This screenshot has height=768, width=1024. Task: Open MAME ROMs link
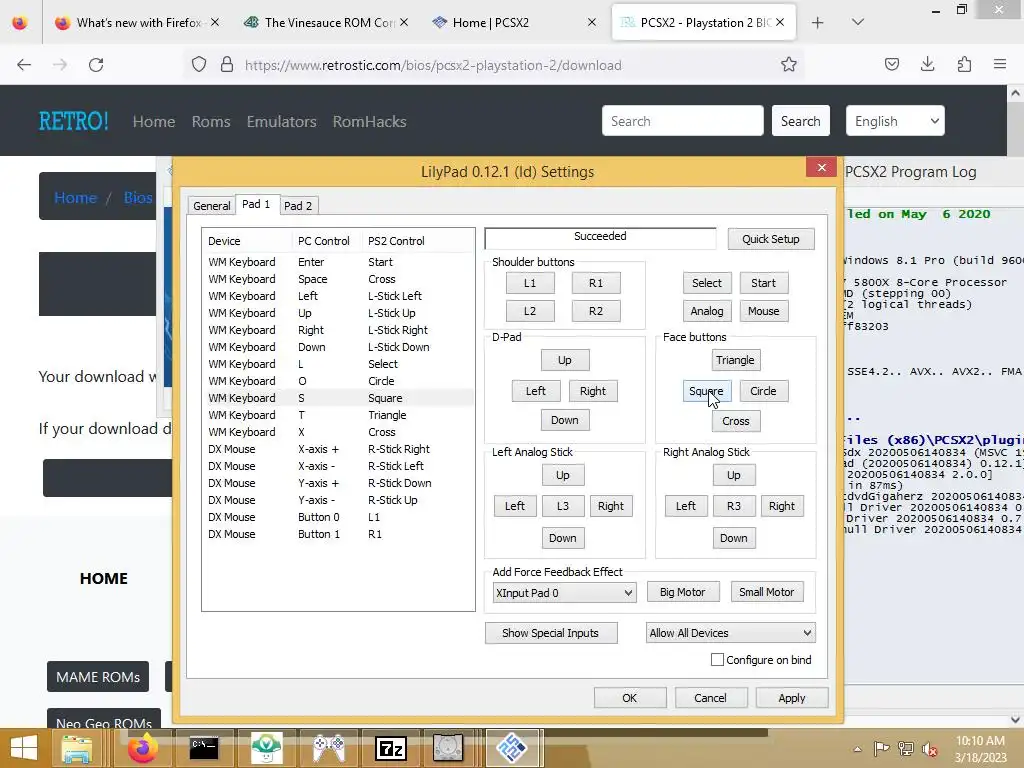click(98, 677)
